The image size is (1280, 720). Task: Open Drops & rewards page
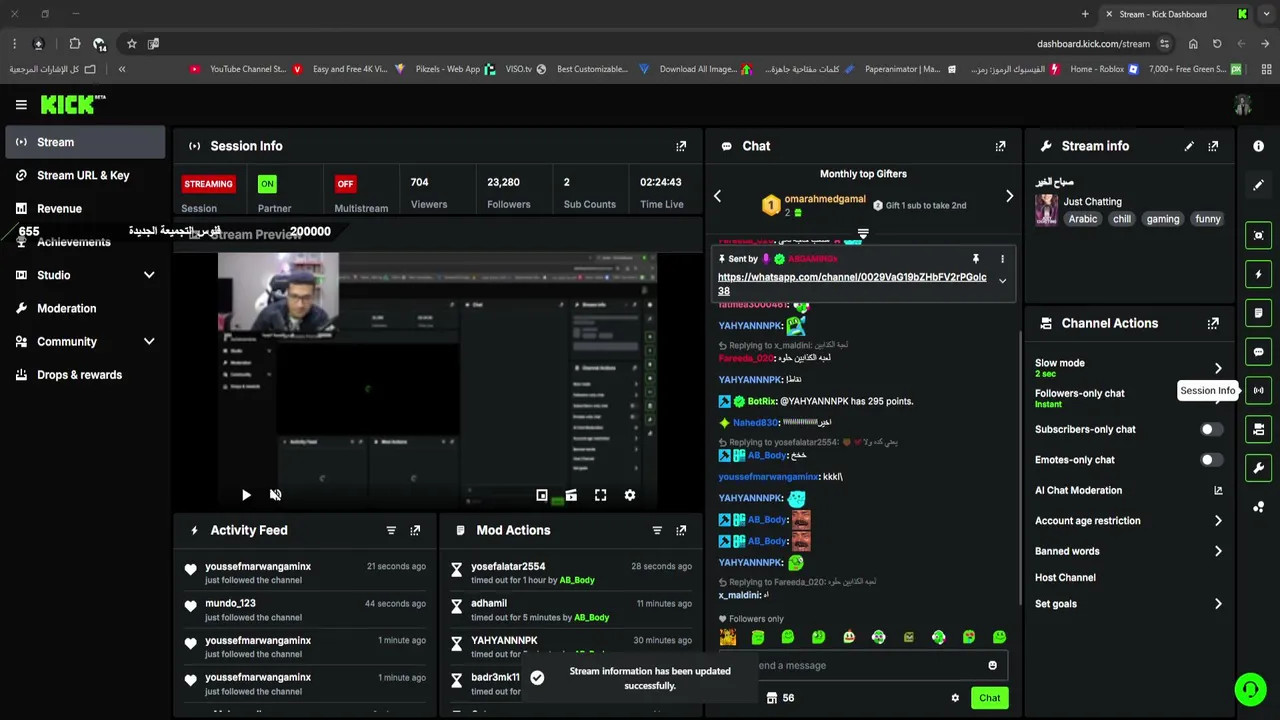click(85, 375)
